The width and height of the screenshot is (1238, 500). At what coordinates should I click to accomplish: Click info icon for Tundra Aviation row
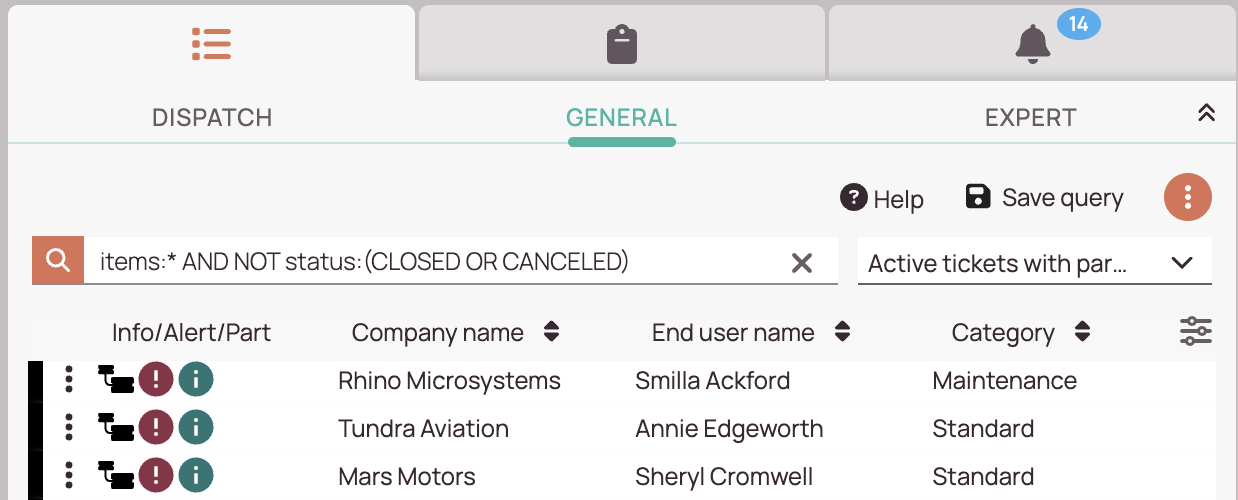(196, 428)
